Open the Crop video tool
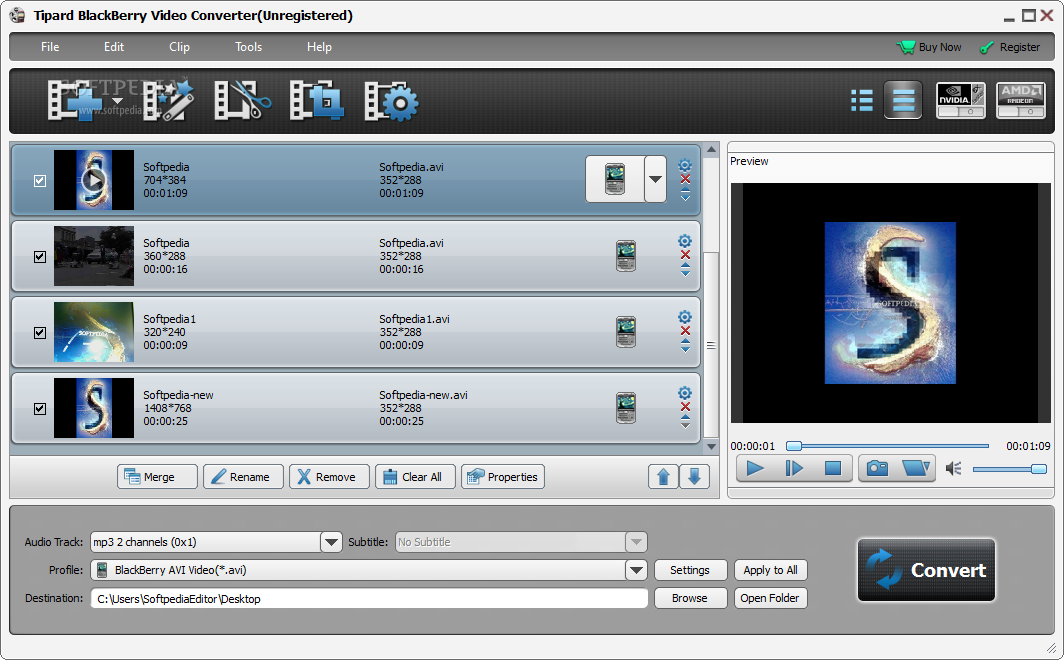Viewport: 1064px width, 660px height. tap(316, 100)
